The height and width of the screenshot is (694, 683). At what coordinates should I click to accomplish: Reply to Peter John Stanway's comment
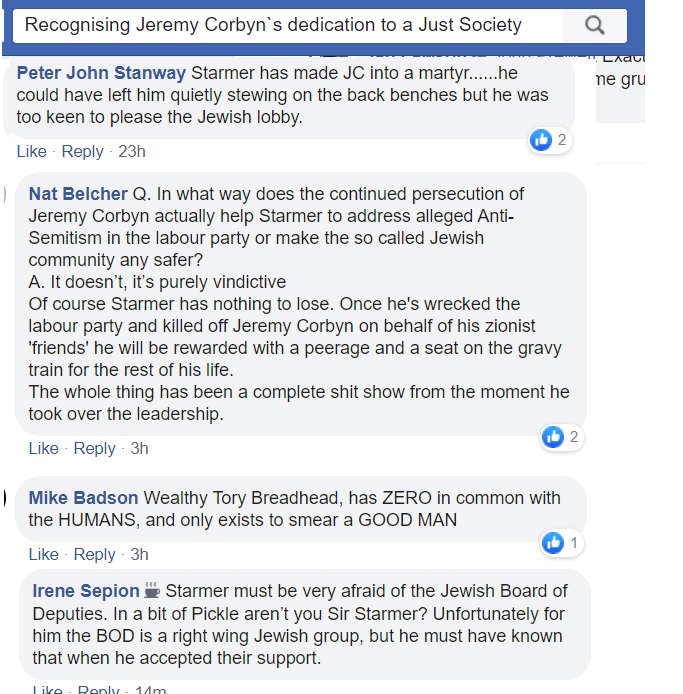82,151
